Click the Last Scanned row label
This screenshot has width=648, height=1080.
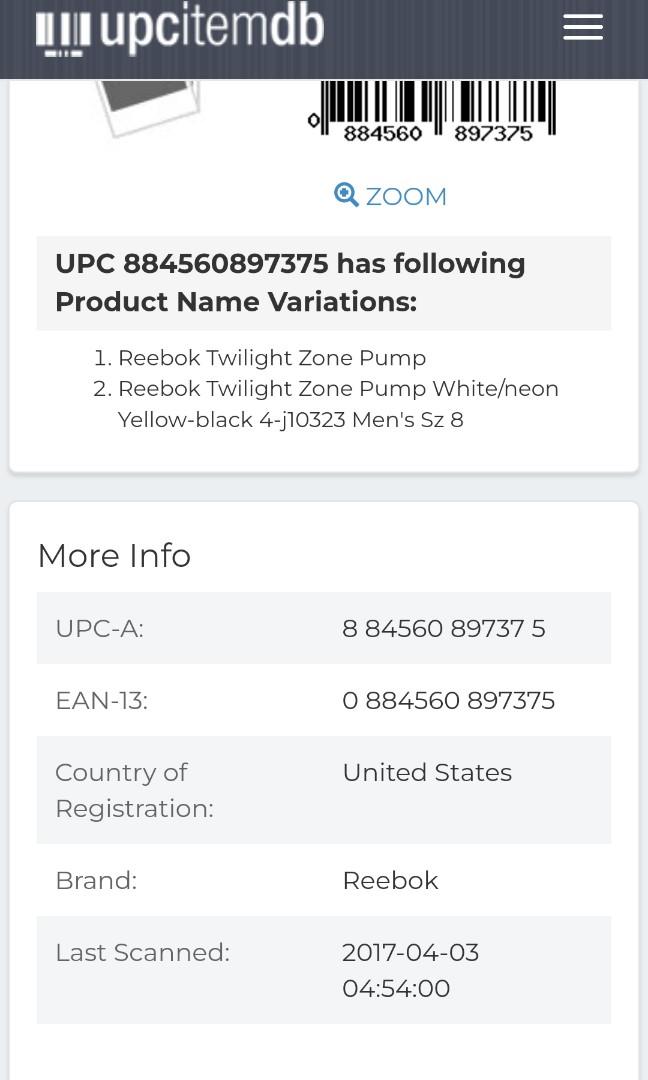pyautogui.click(x=142, y=952)
